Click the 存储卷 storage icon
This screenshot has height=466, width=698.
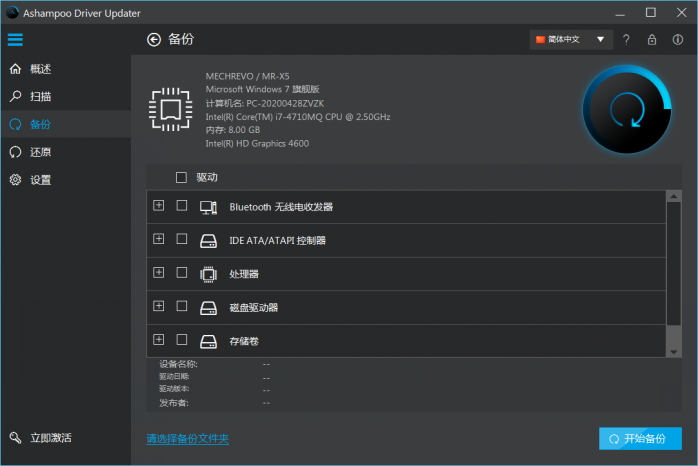(208, 341)
